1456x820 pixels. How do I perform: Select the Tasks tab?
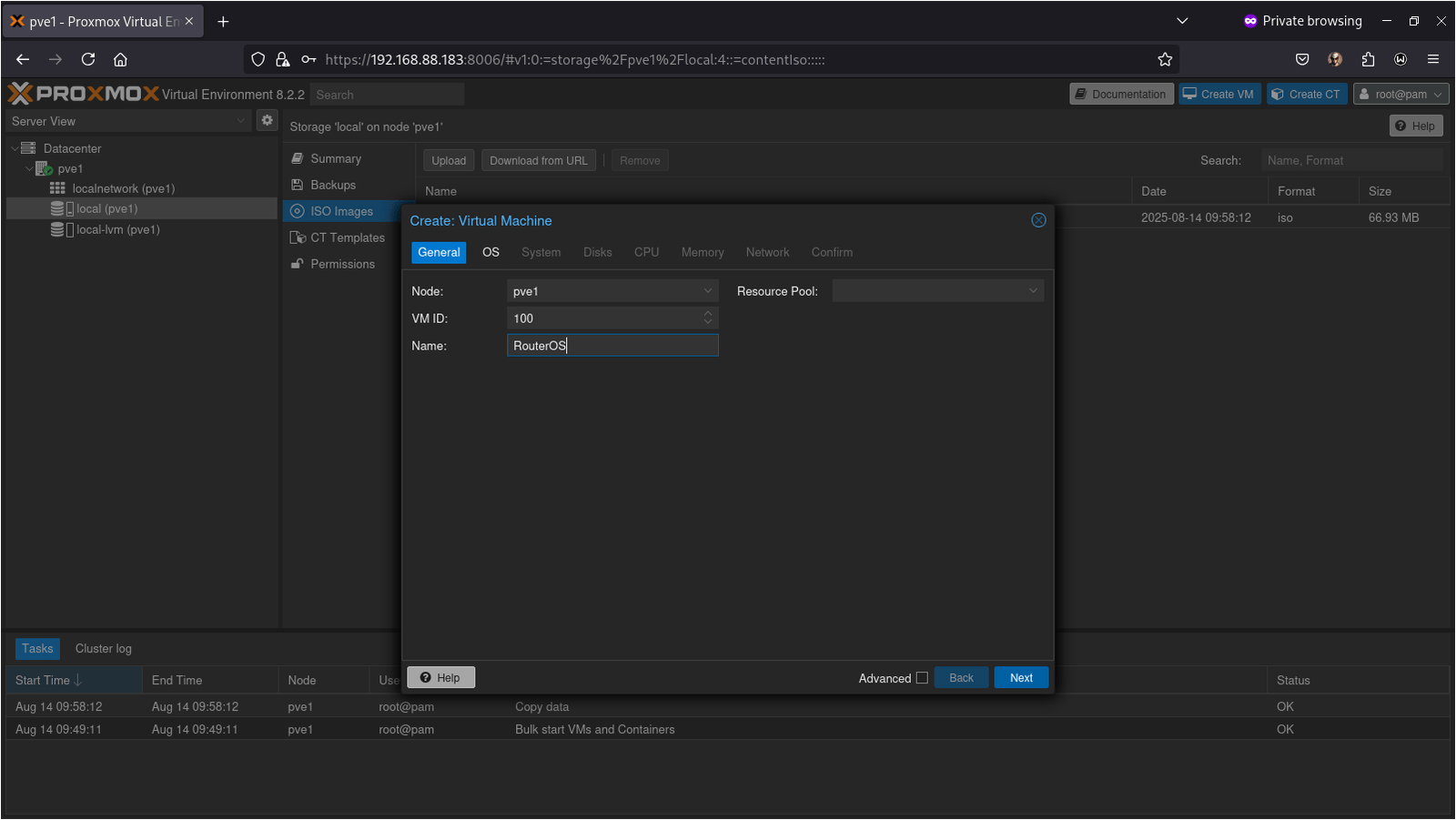point(37,649)
